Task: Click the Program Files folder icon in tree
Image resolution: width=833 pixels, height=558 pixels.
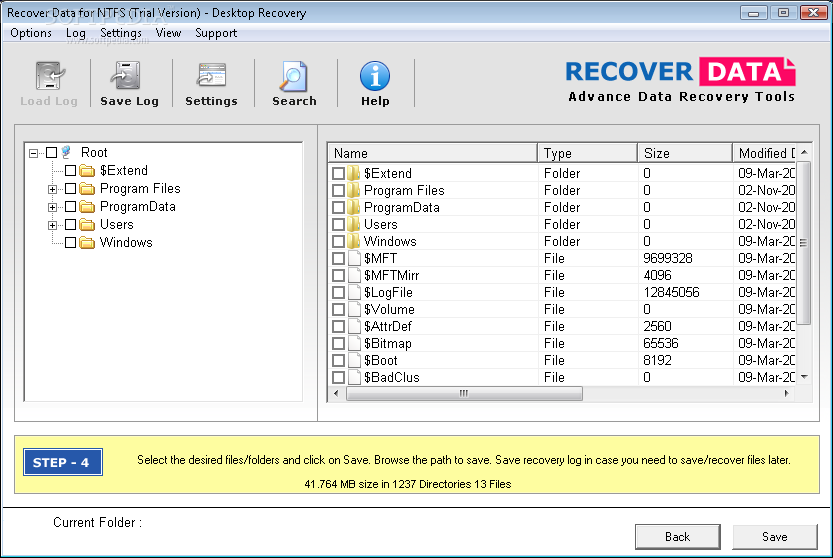Action: (x=87, y=189)
